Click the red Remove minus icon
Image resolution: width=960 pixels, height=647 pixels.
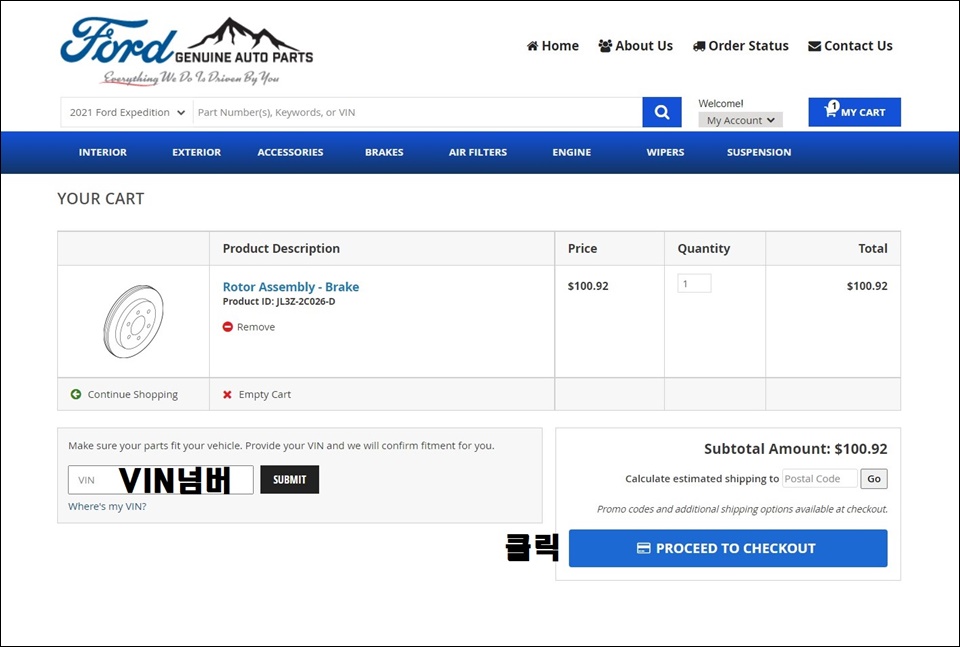tap(228, 327)
